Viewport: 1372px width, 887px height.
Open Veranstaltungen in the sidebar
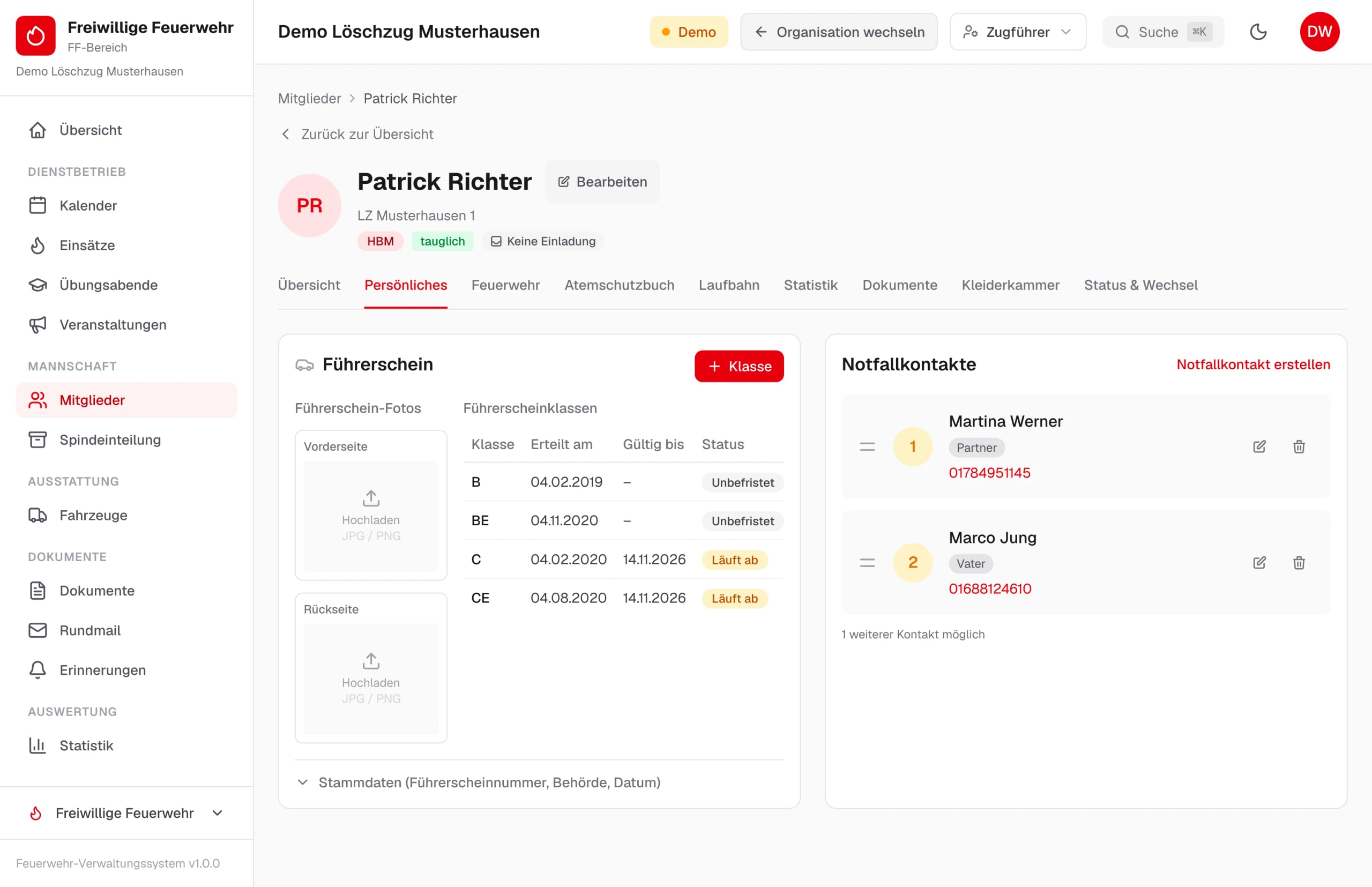(x=126, y=325)
